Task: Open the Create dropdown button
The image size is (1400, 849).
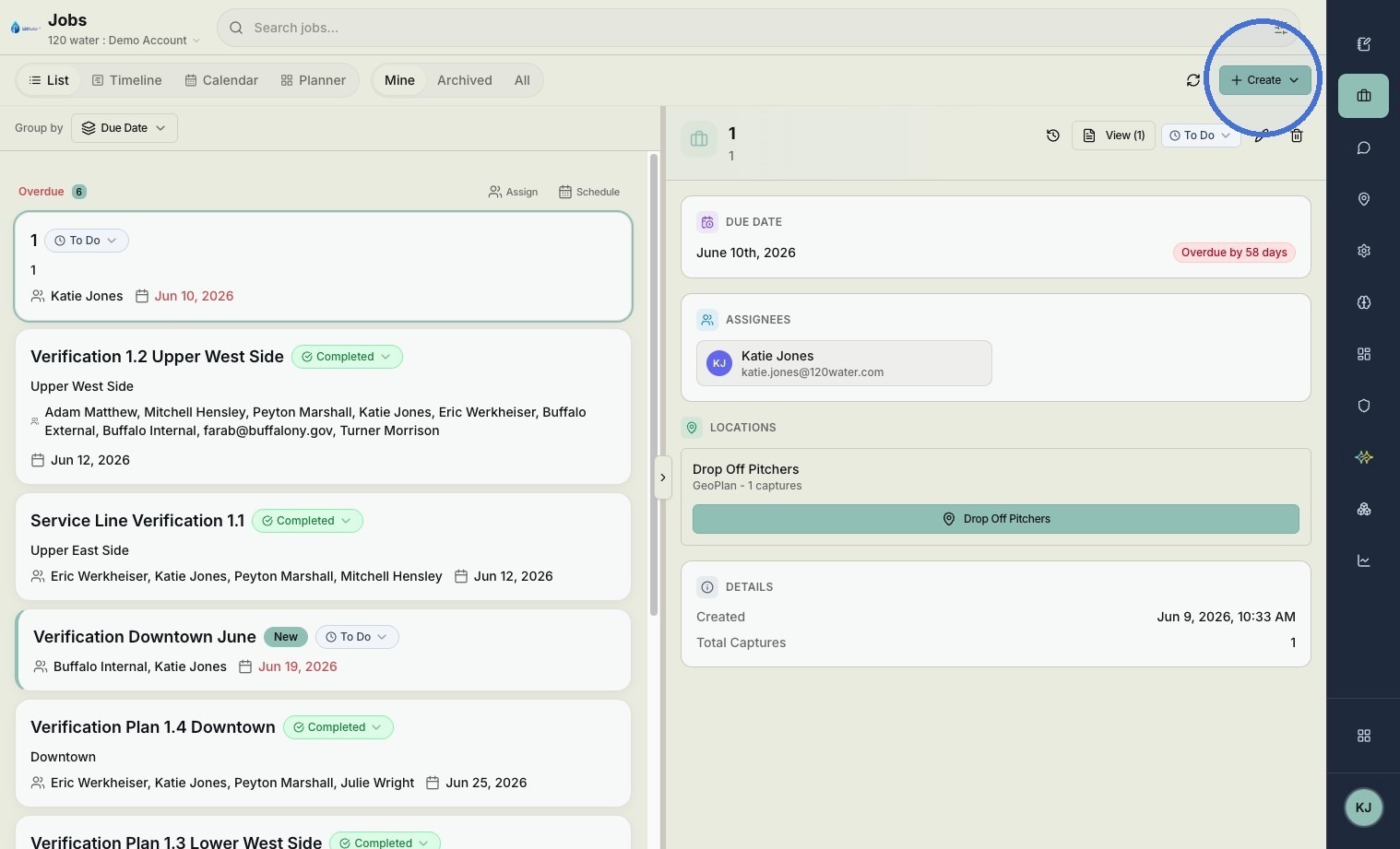Action: coord(1264,80)
